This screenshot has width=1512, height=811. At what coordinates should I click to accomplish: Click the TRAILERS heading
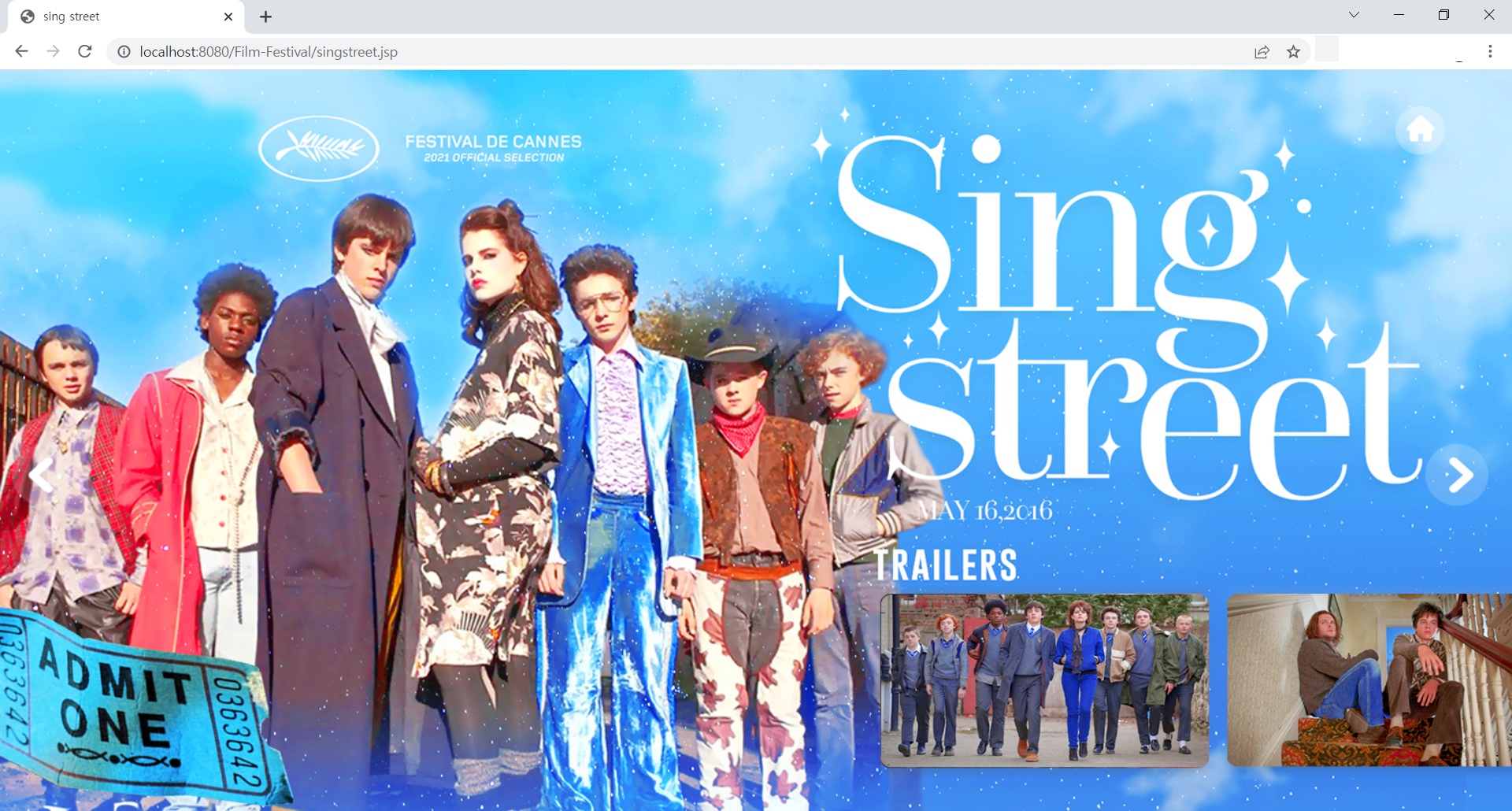pos(946,565)
